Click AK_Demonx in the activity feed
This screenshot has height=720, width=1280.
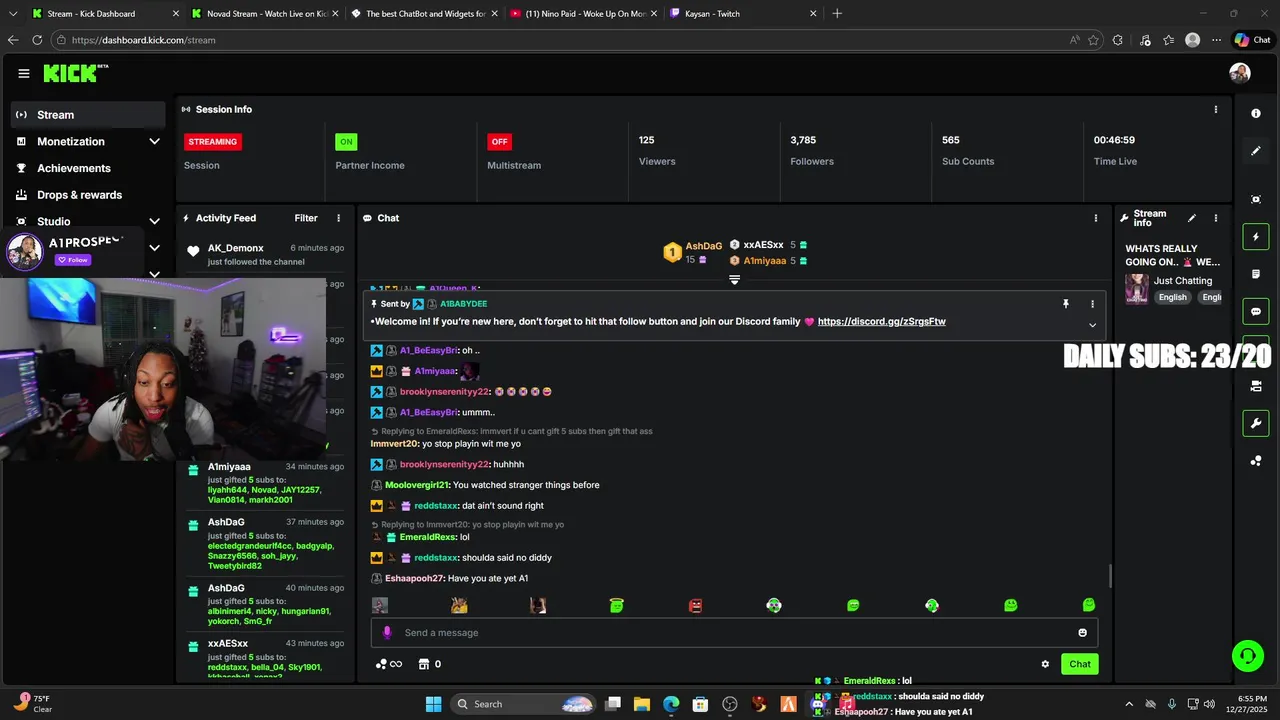pyautogui.click(x=236, y=248)
